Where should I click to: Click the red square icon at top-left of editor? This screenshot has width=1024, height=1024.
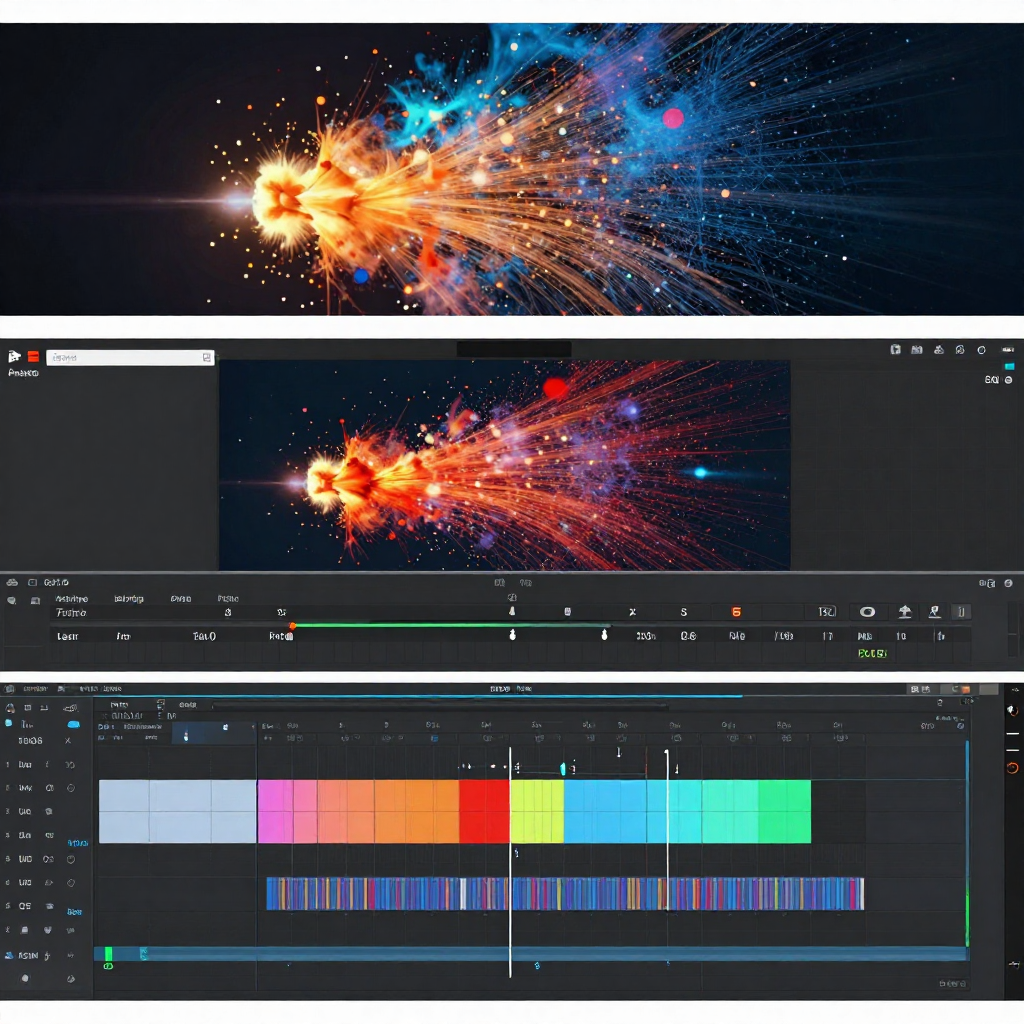coord(33,356)
